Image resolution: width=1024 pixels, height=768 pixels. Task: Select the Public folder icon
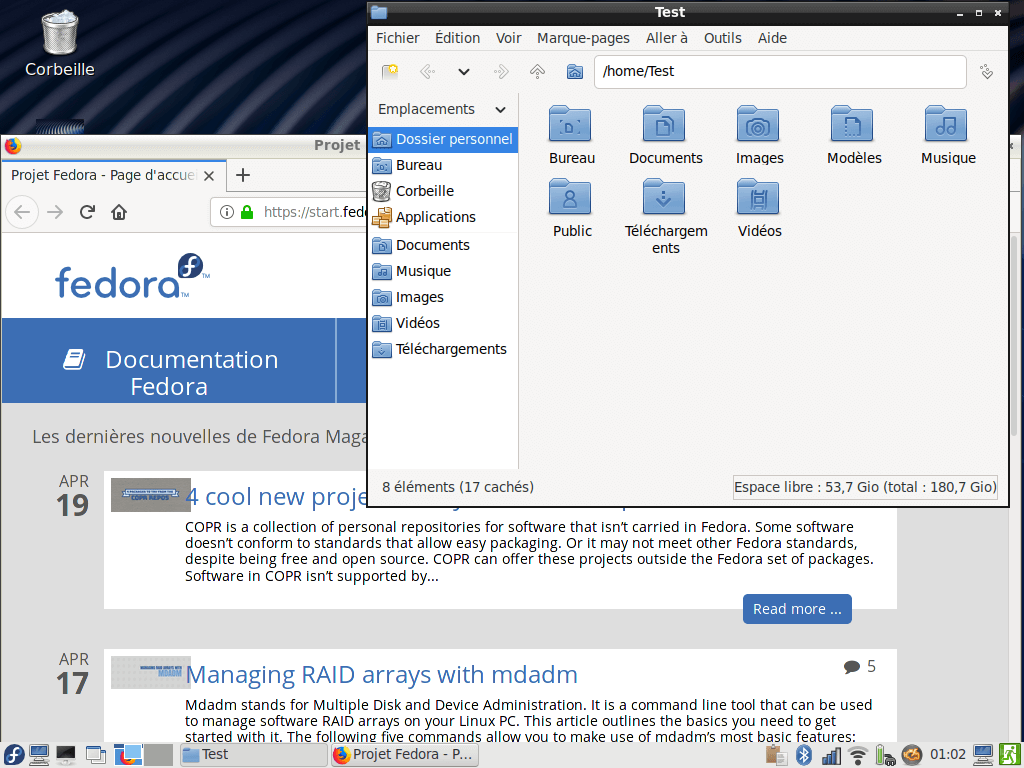pyautogui.click(x=570, y=196)
